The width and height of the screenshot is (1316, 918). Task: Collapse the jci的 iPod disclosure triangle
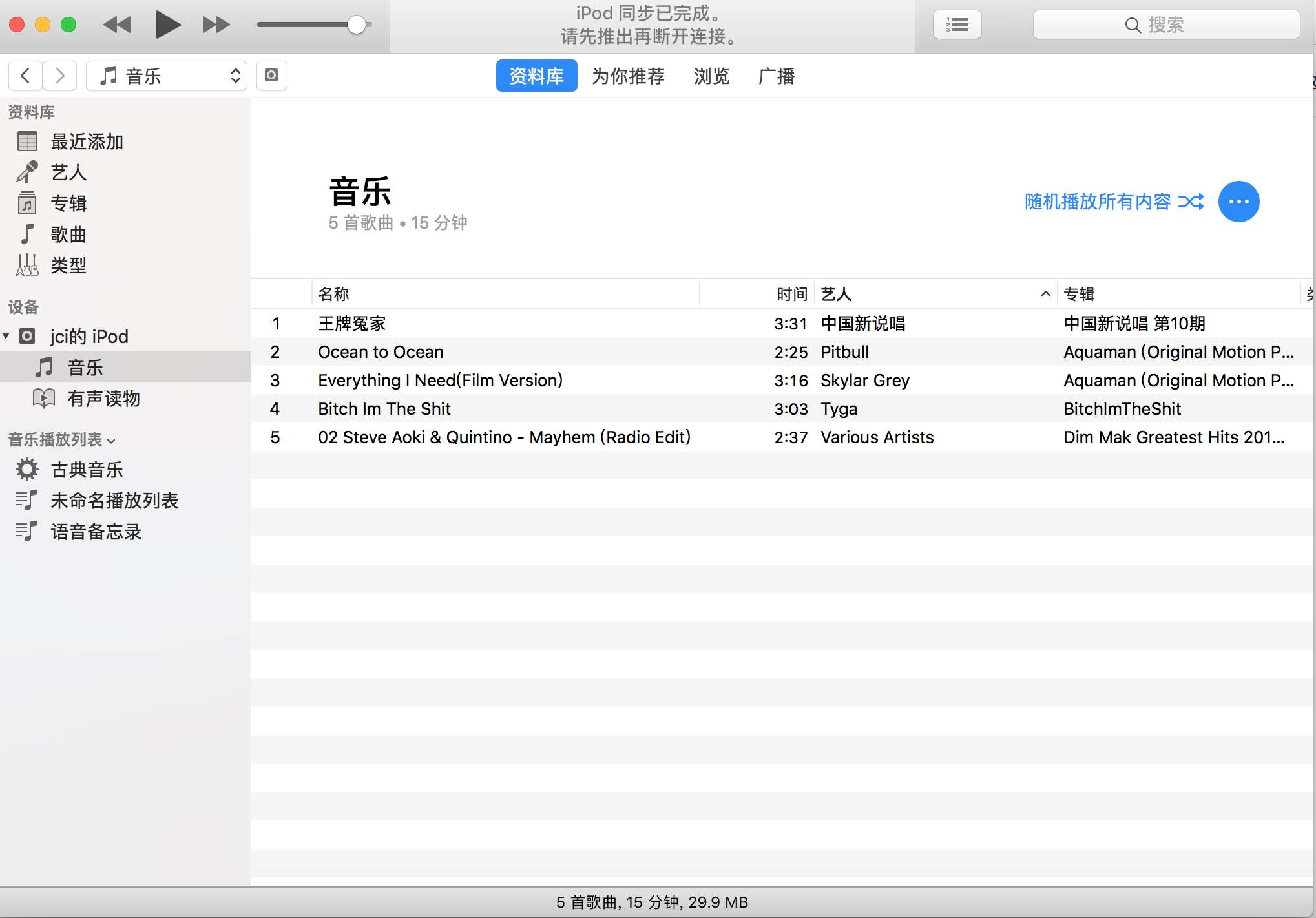tap(6, 335)
